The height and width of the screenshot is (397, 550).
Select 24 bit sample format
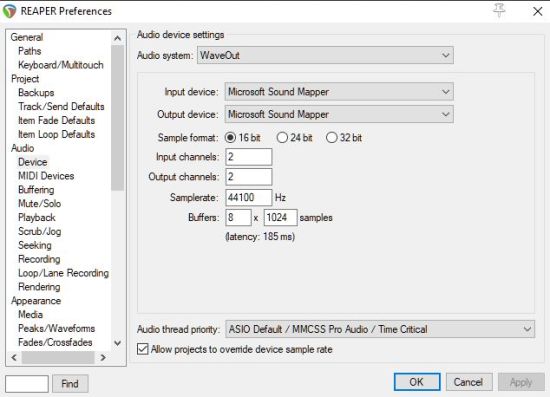point(294,137)
